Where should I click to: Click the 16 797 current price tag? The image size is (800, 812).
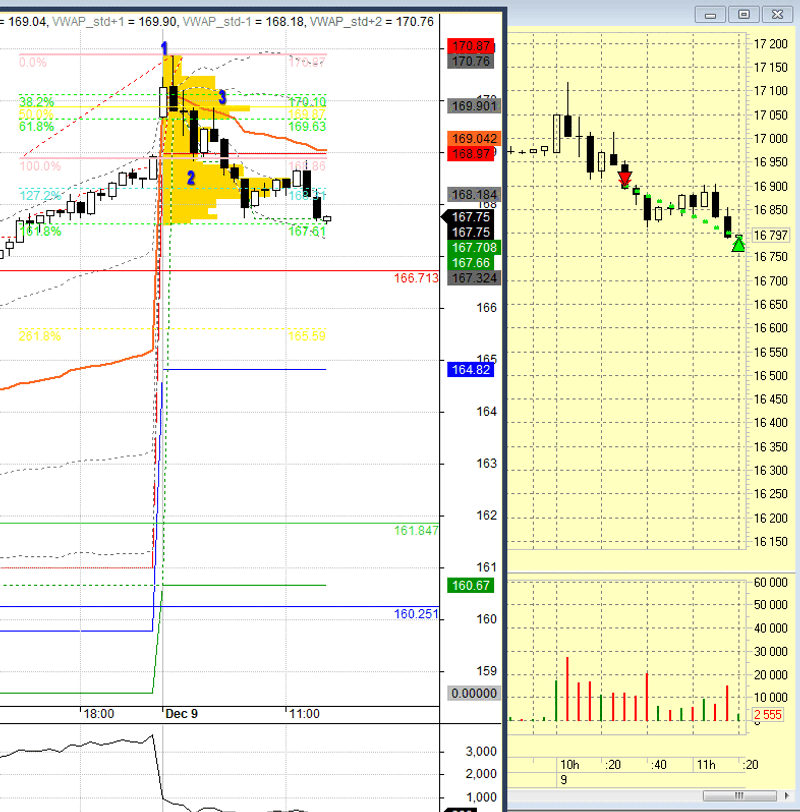(x=770, y=236)
